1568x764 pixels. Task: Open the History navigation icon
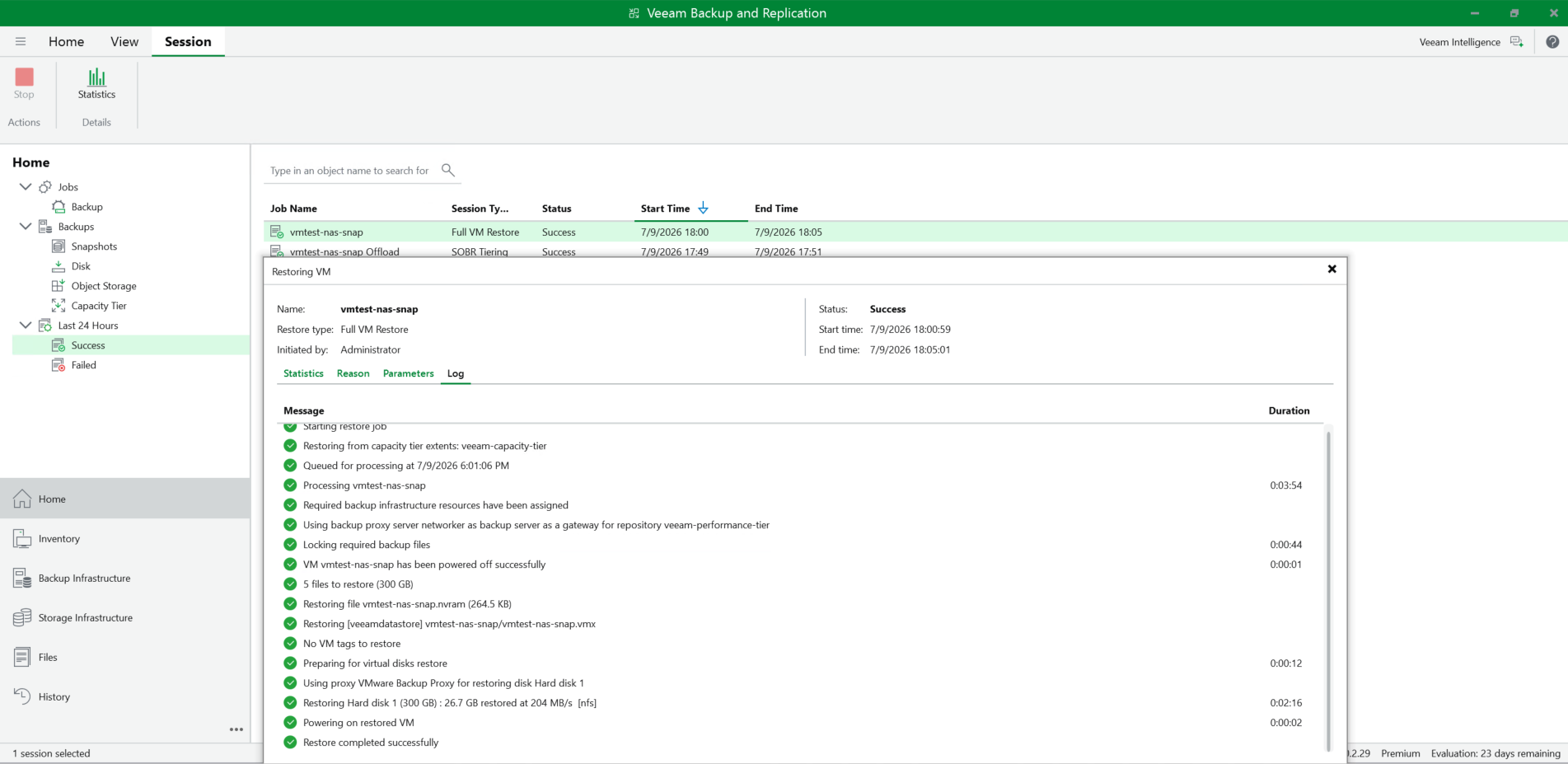tap(22, 696)
